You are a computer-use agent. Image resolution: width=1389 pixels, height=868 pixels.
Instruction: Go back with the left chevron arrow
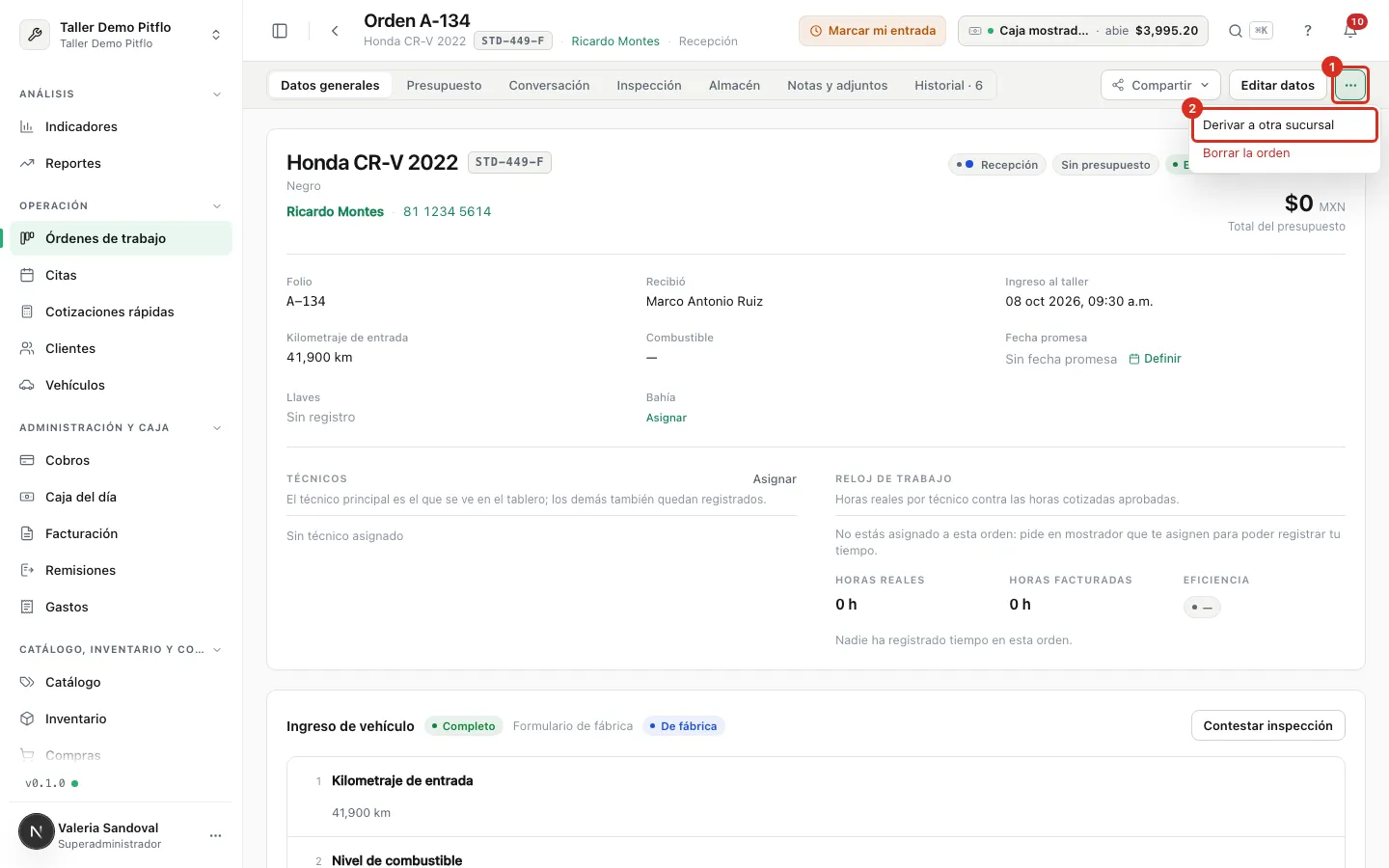pos(335,31)
